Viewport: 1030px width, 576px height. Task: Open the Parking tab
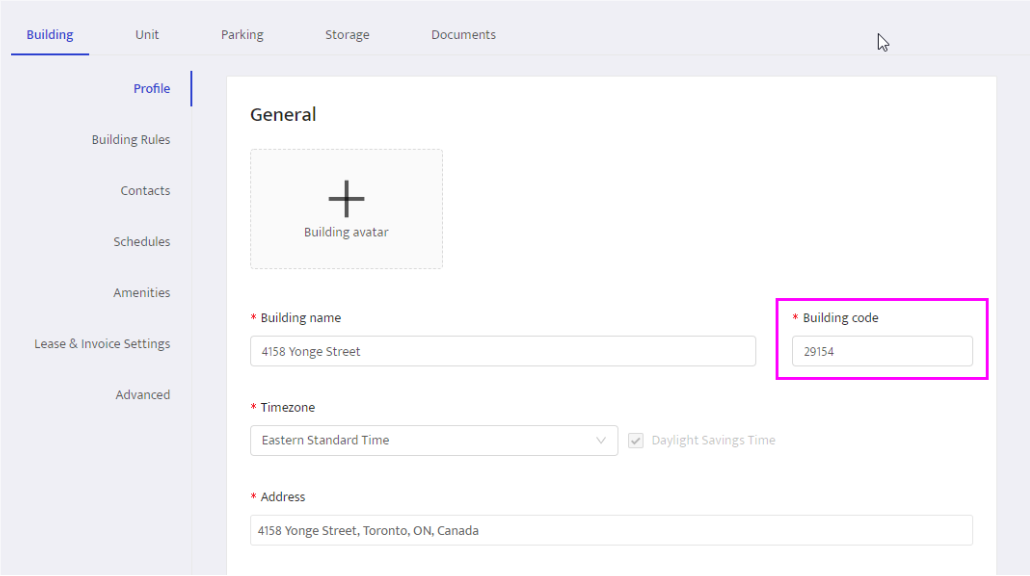pos(242,35)
